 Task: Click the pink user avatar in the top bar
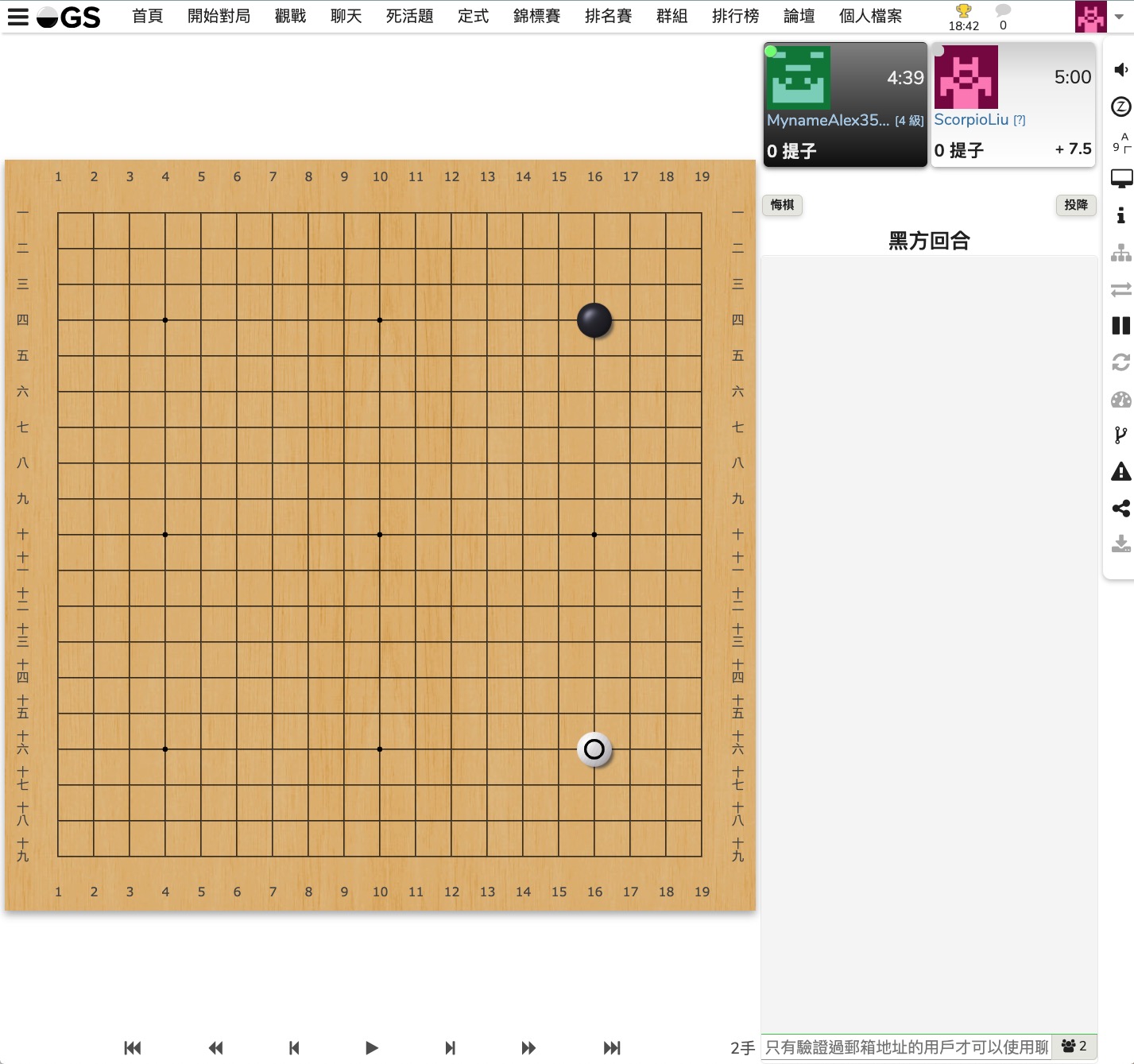[x=1090, y=17]
